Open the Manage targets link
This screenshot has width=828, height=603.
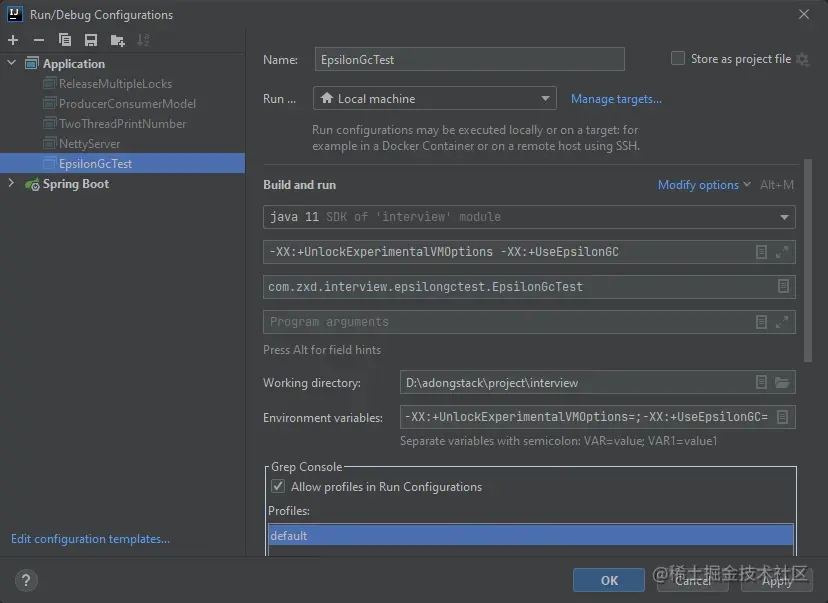616,99
